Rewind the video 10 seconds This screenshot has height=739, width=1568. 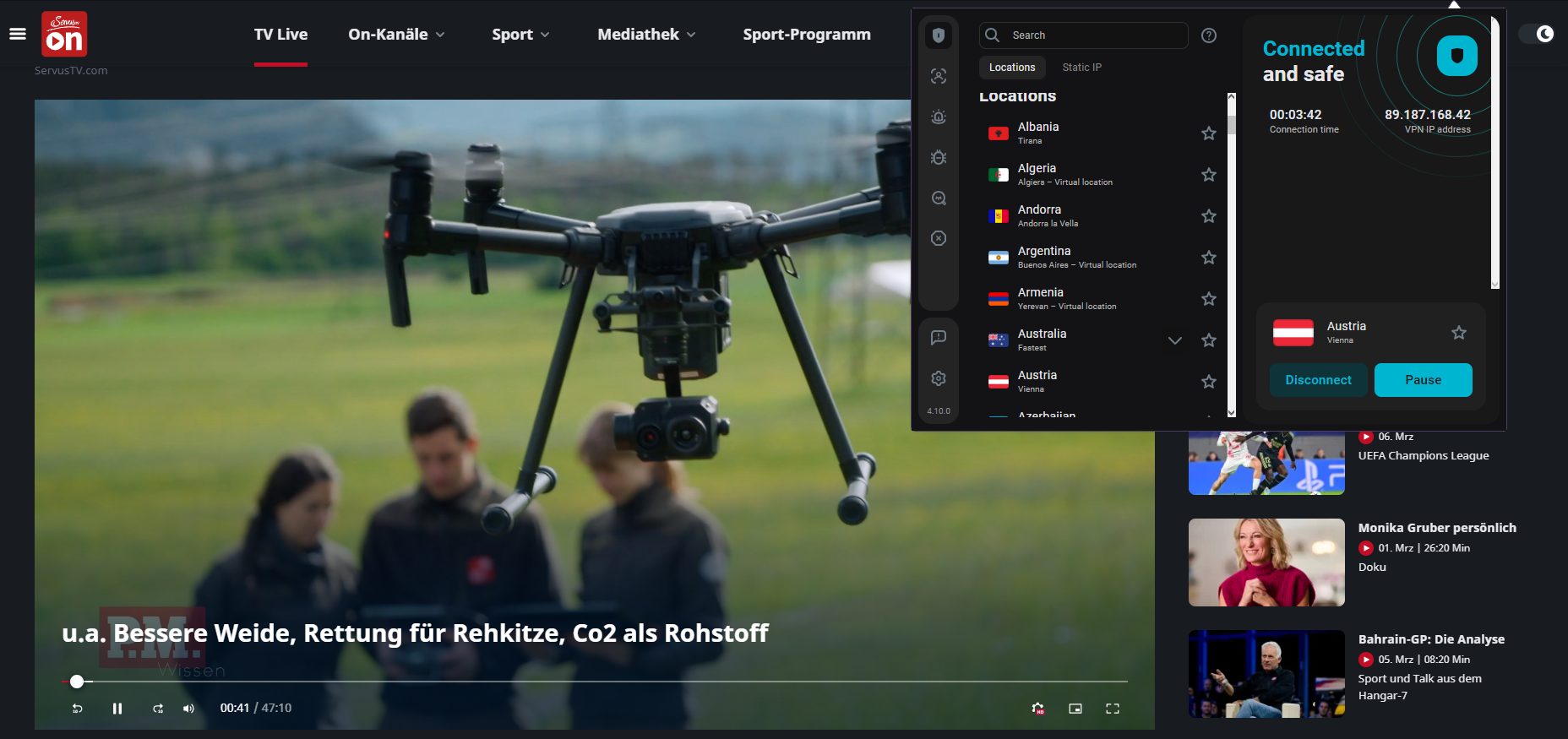pos(78,709)
